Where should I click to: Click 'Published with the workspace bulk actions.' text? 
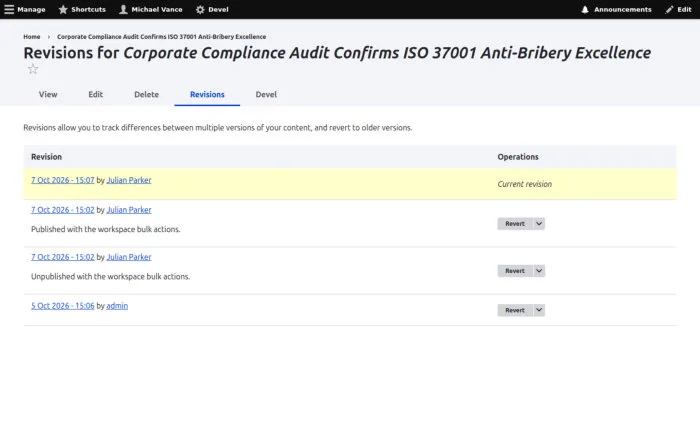pos(106,229)
